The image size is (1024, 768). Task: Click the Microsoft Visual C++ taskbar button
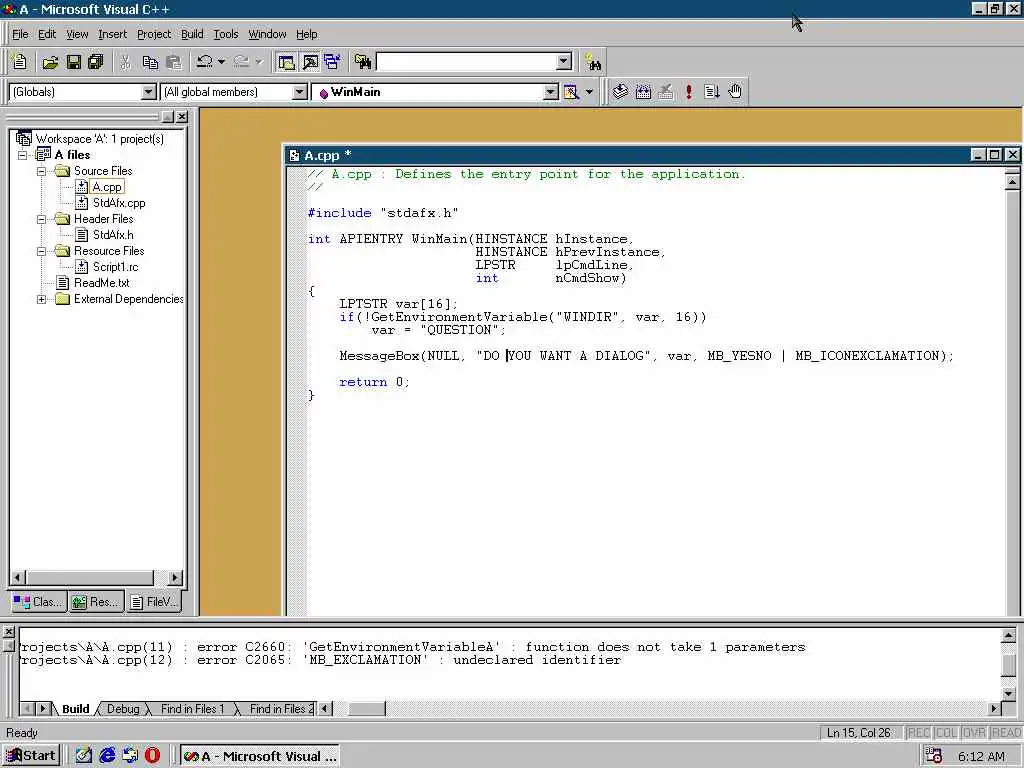(x=260, y=756)
